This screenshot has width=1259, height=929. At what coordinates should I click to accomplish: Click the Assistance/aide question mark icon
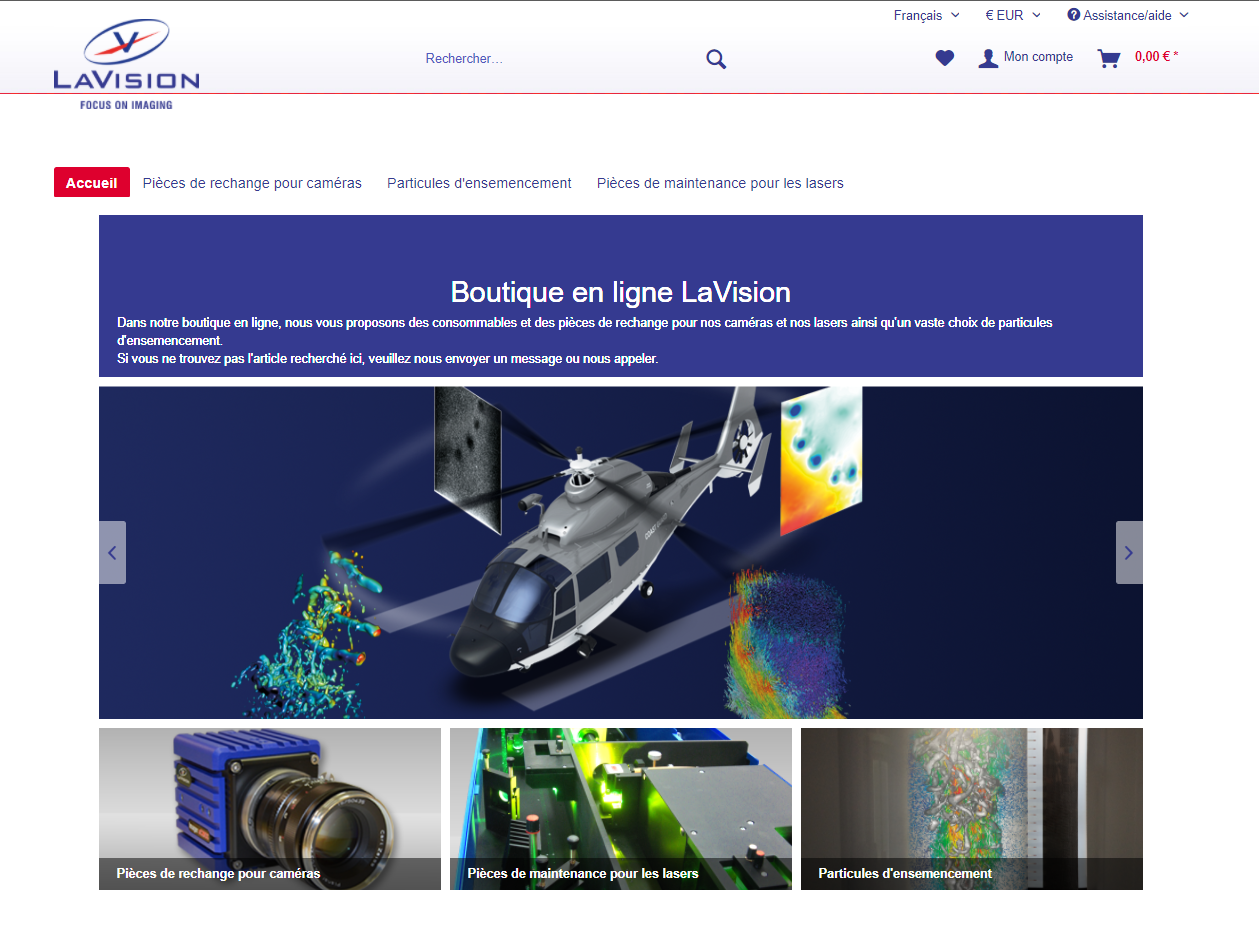click(1074, 15)
